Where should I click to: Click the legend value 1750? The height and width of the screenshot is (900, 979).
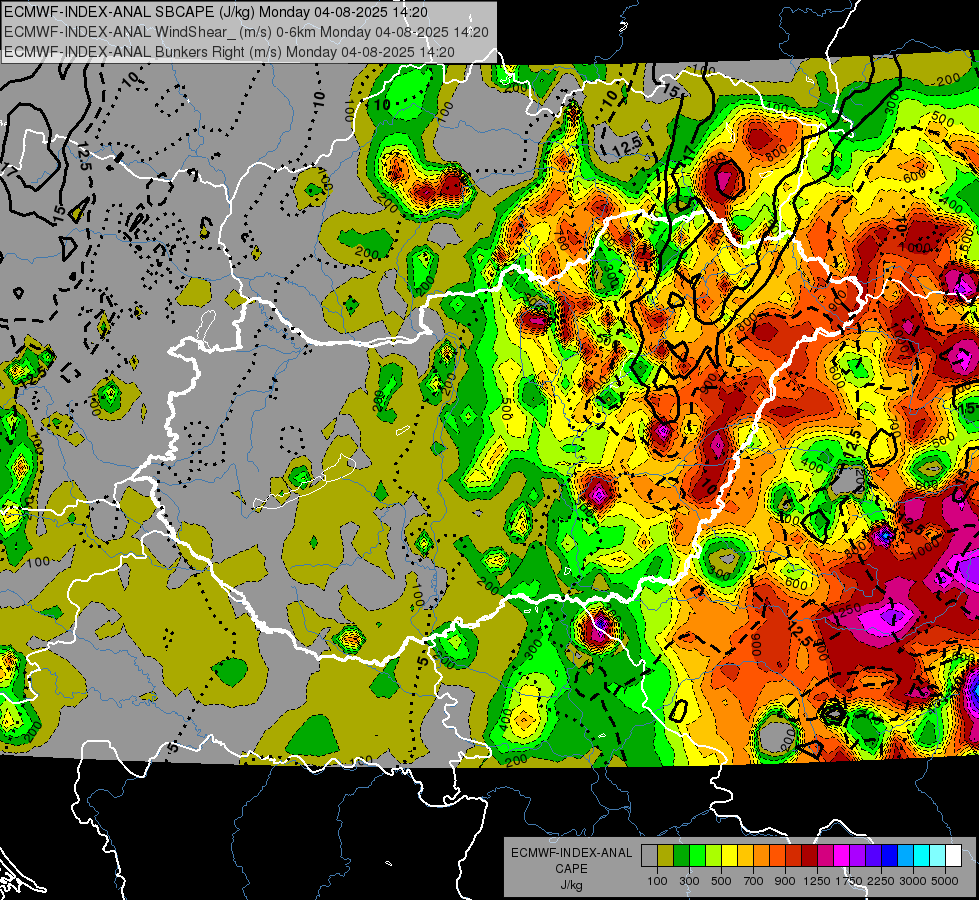(849, 881)
